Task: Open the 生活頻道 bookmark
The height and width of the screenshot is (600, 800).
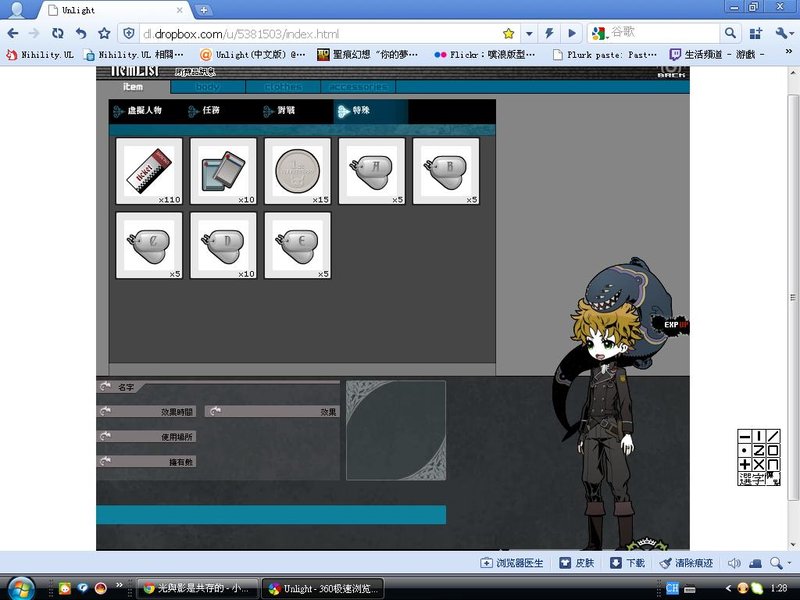Action: coord(717,54)
